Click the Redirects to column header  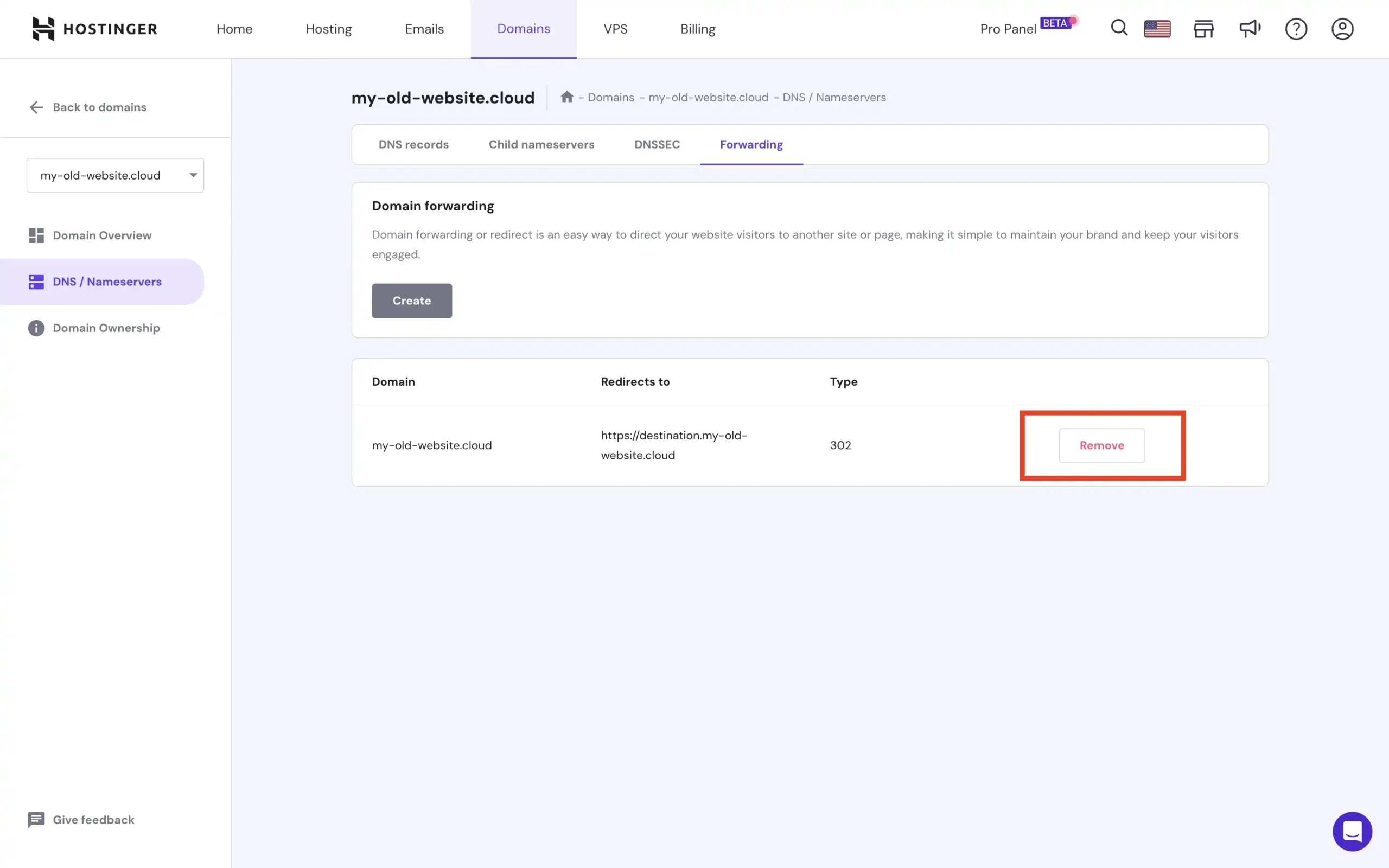click(635, 382)
